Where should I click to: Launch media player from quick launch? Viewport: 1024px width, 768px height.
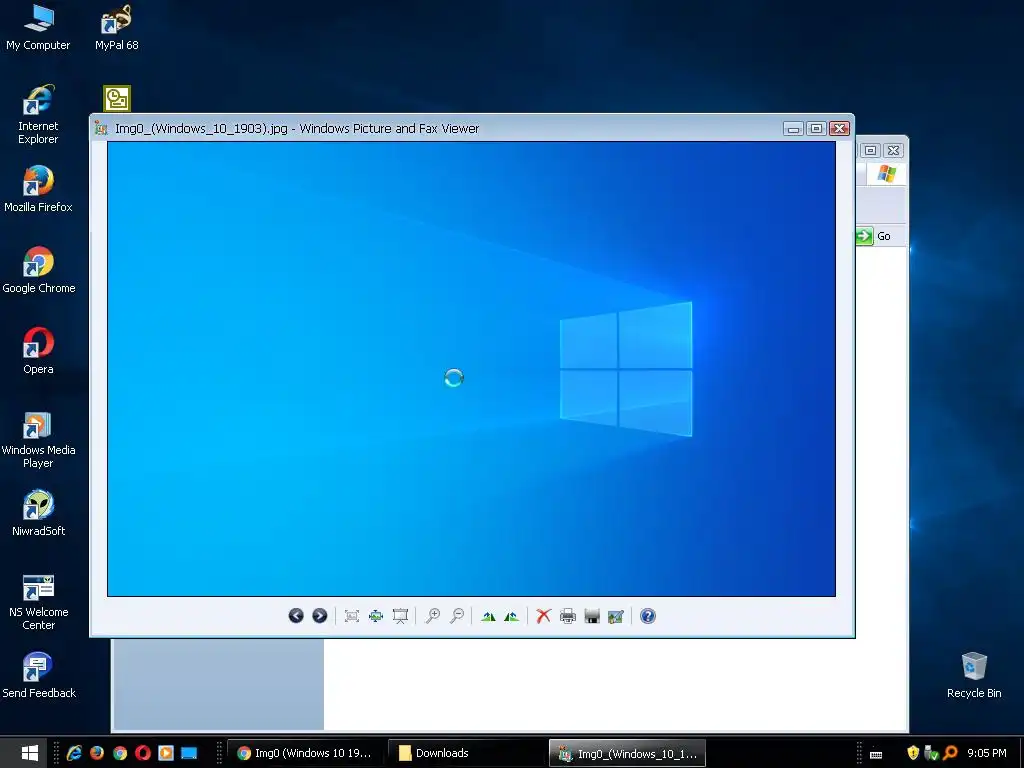tap(166, 753)
